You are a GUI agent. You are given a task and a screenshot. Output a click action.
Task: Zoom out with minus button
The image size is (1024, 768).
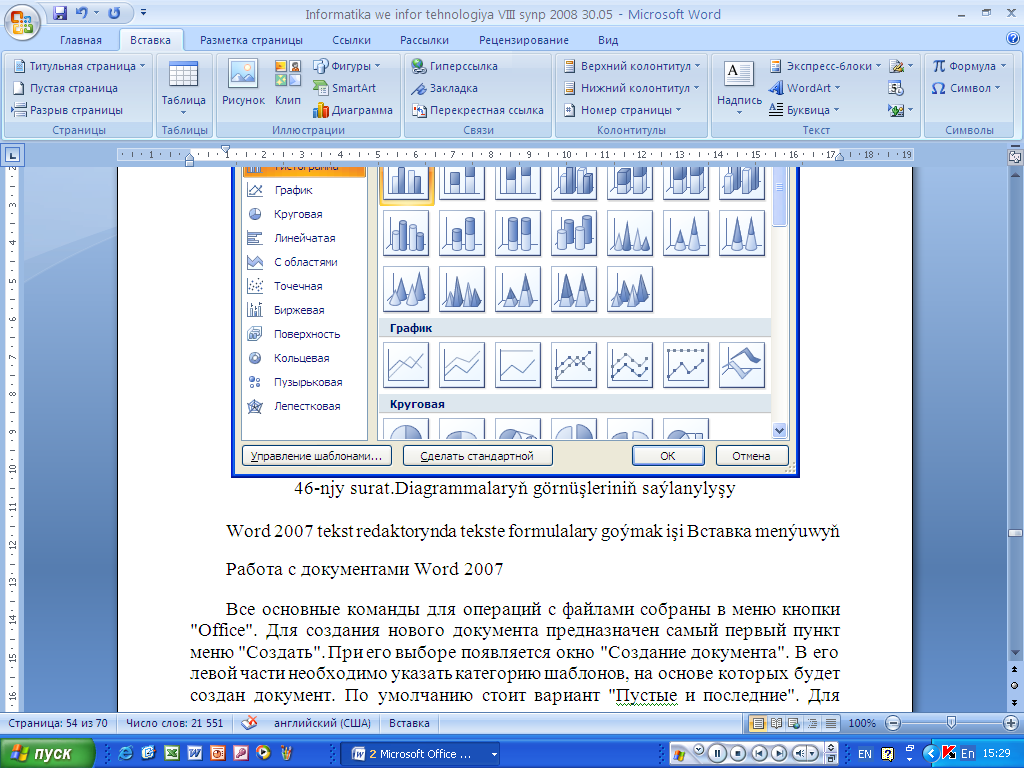tap(893, 723)
